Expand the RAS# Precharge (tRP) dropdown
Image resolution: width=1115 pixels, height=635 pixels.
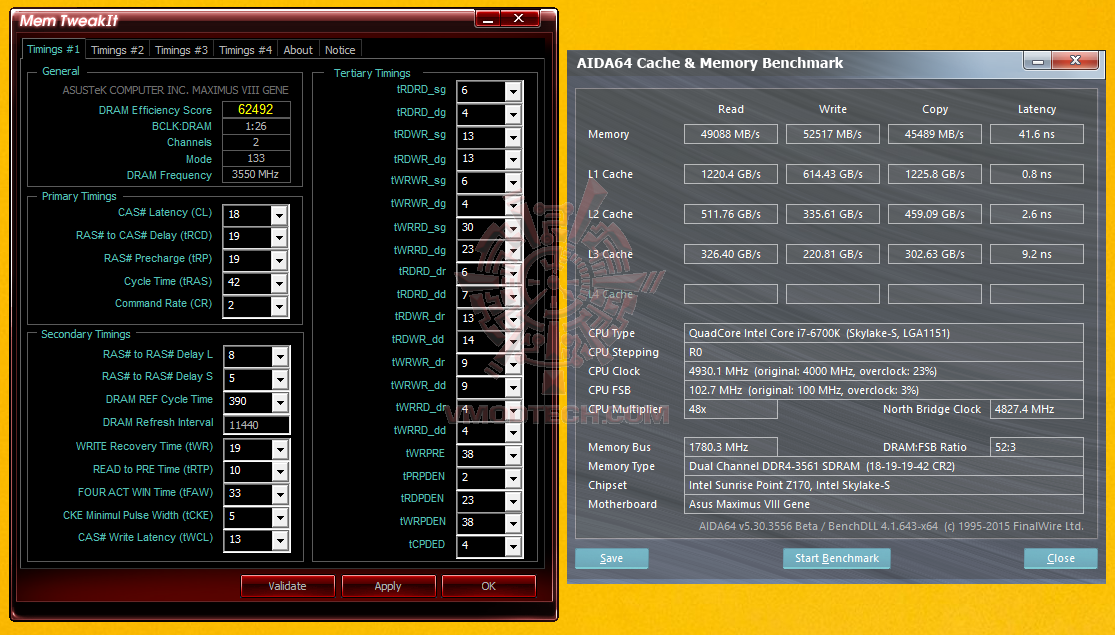click(279, 260)
